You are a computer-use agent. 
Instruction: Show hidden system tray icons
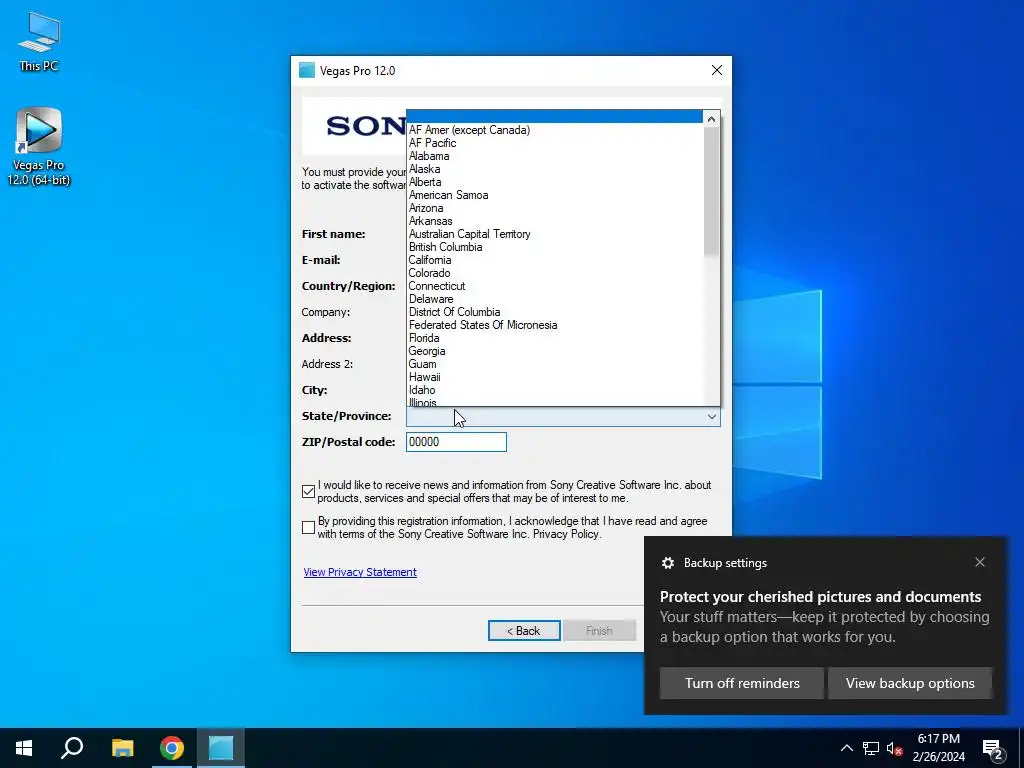click(846, 748)
